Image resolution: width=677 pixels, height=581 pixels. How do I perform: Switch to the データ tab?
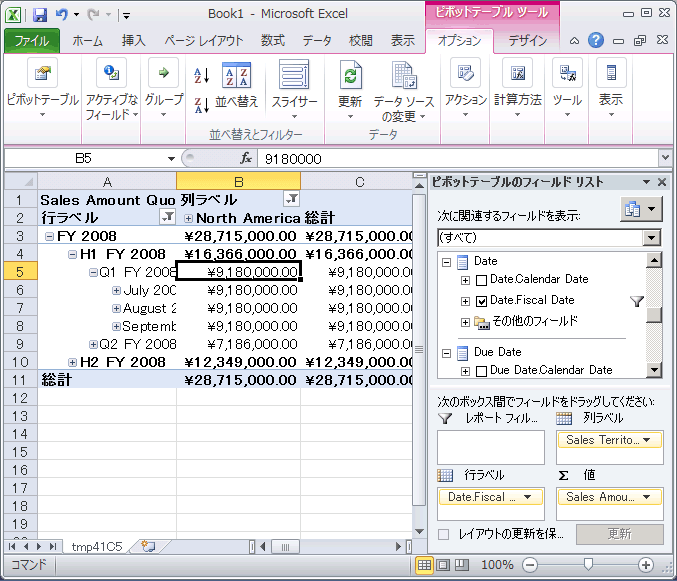coord(317,41)
